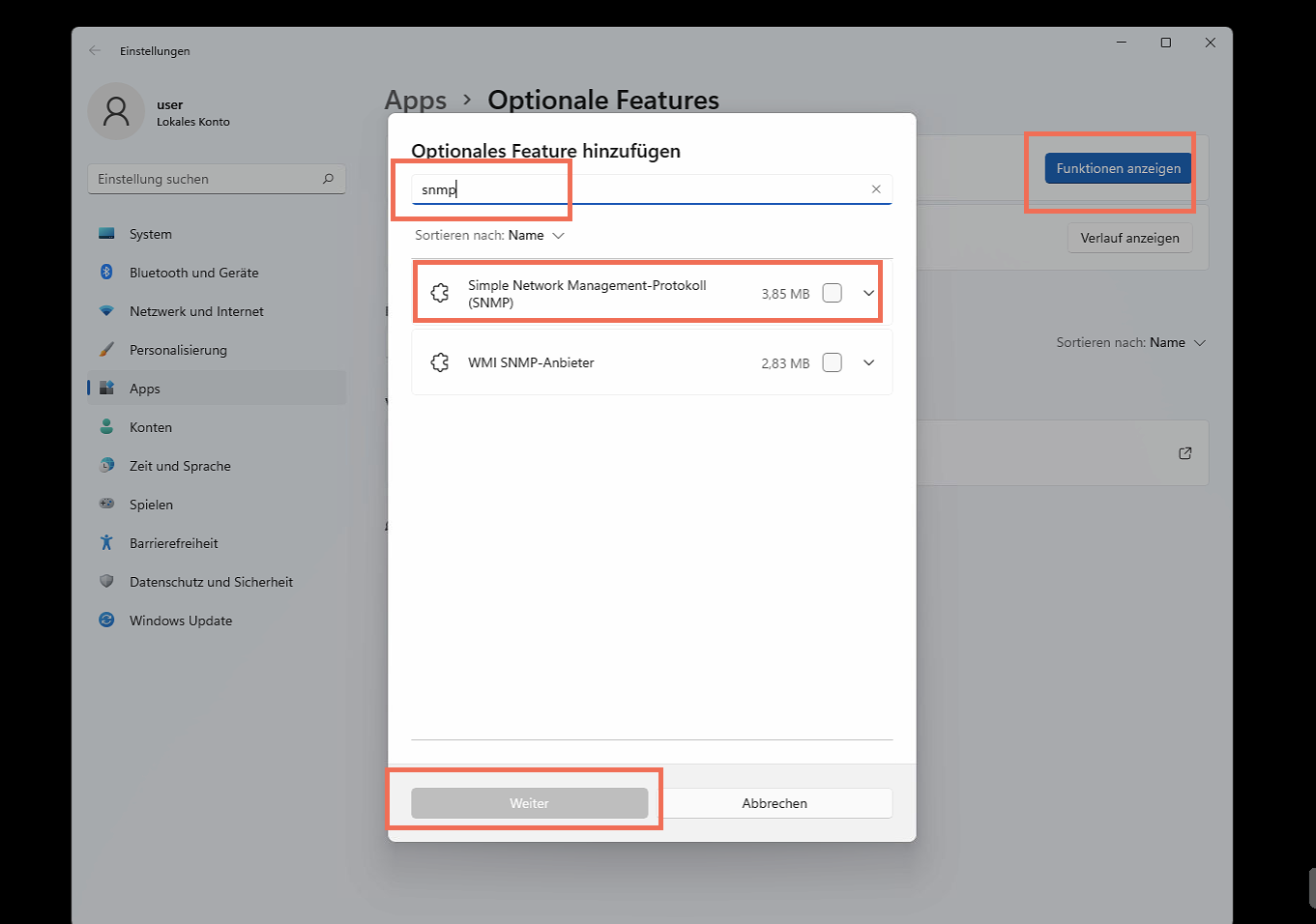Click the puzzle icon beside Simple Network Management-Protokoll

(440, 294)
